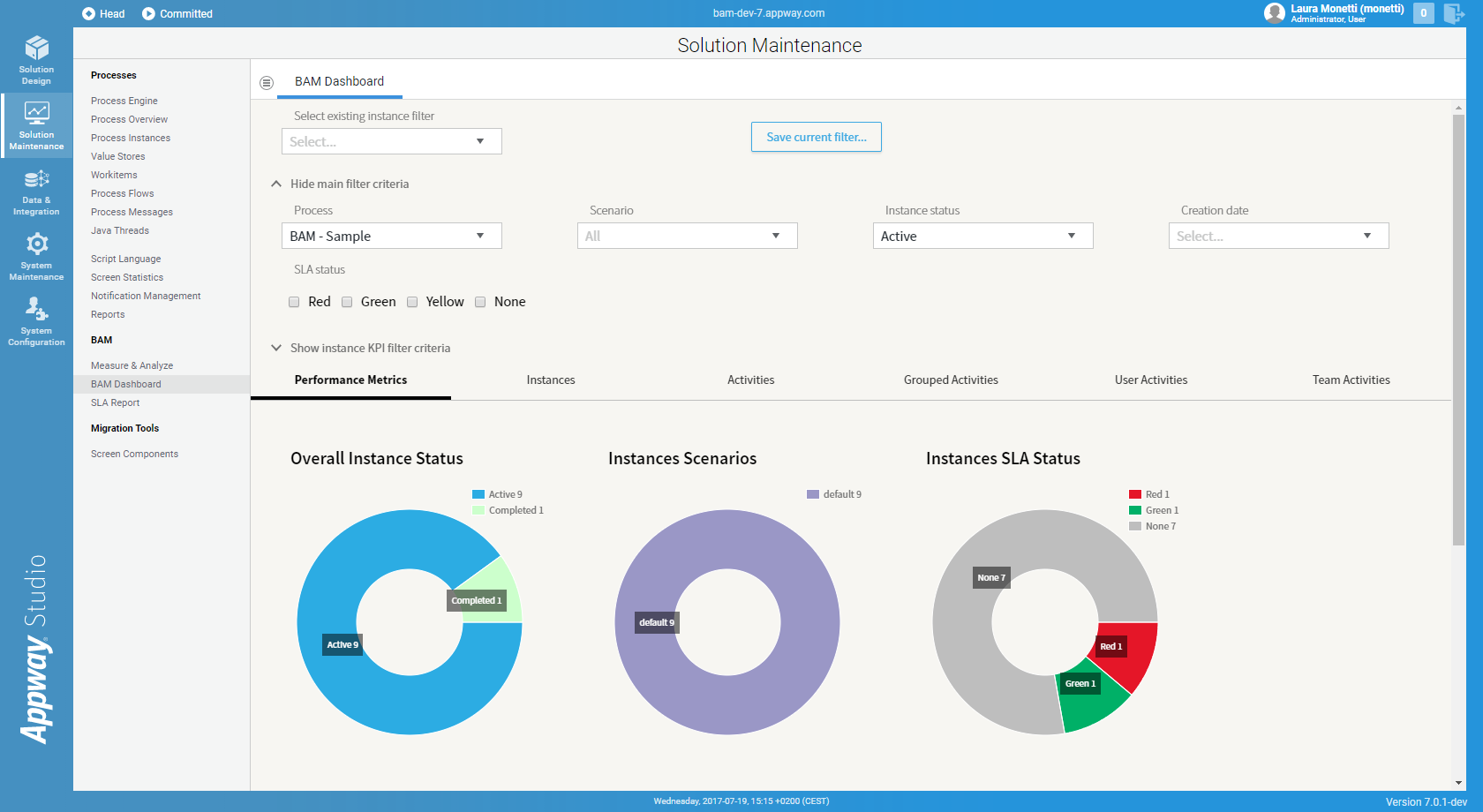Image resolution: width=1483 pixels, height=812 pixels.
Task: Open the Data & Integration module icon
Action: pyautogui.click(x=36, y=179)
